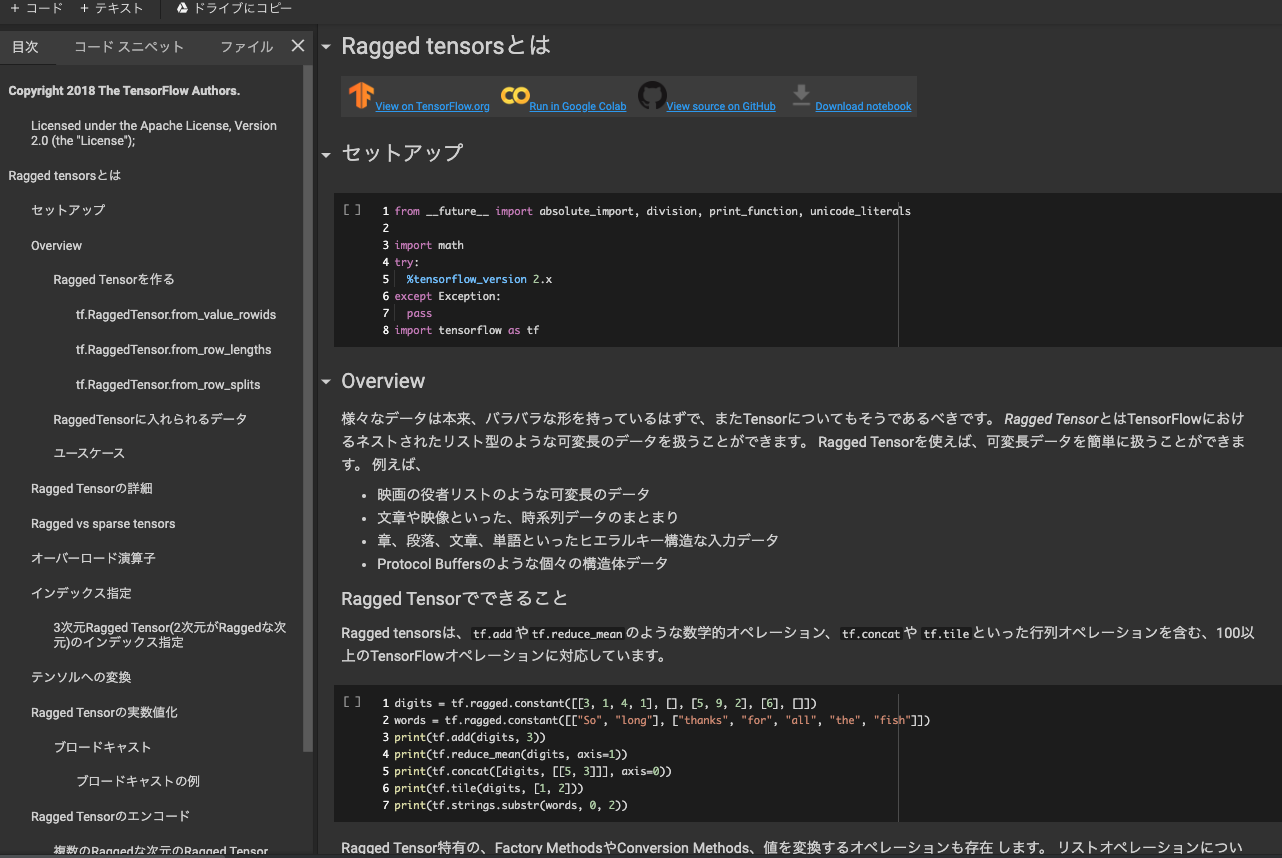Close the table of contents panel
This screenshot has width=1282, height=858.
click(297, 46)
